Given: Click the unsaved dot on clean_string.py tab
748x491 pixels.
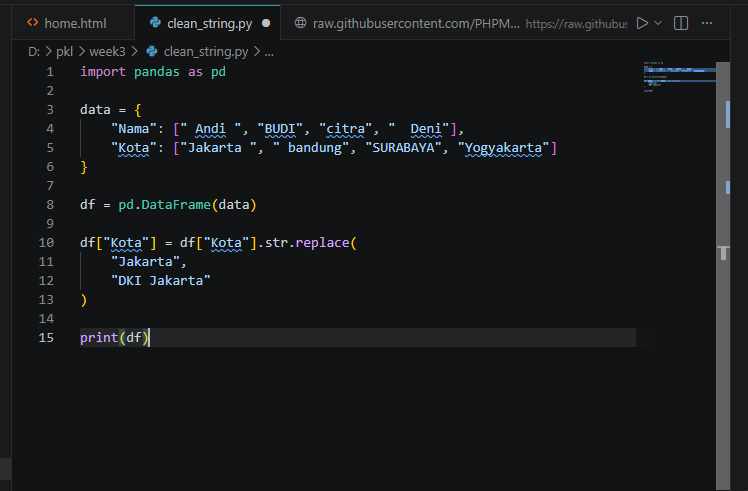Looking at the screenshot, I should (266, 23).
